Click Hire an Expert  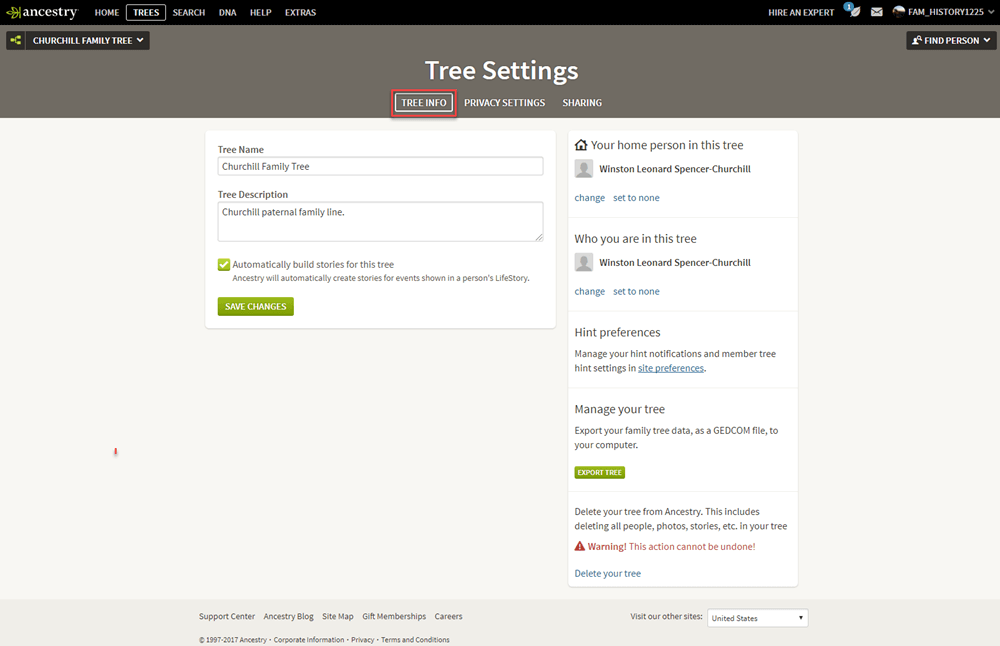point(801,12)
